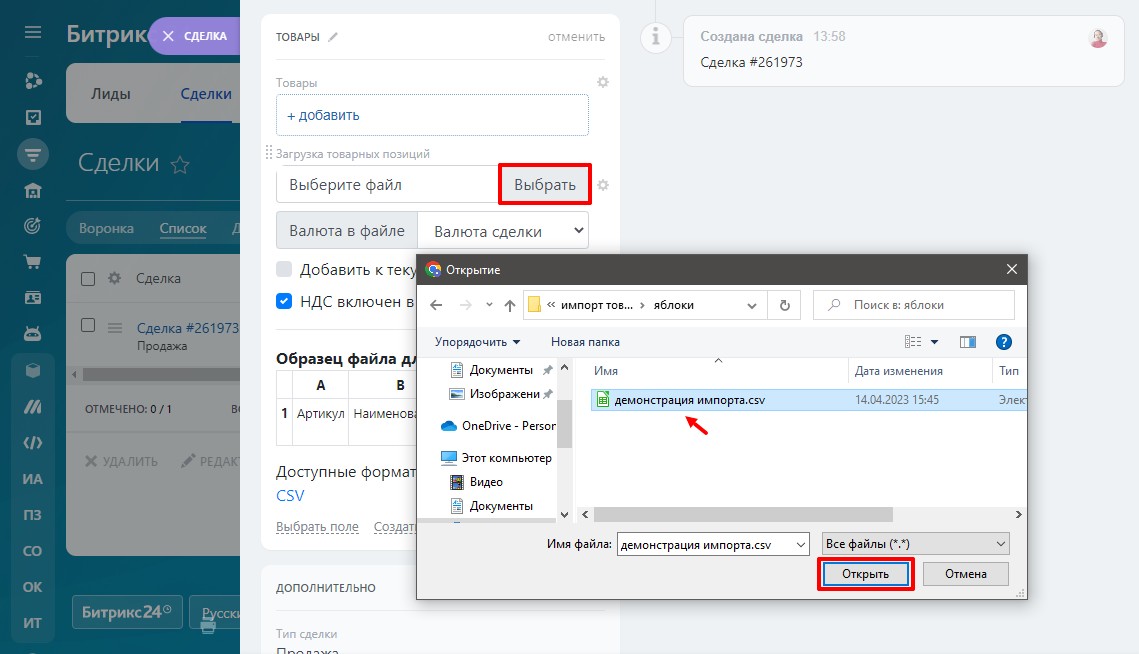This screenshot has width=1139, height=654.
Task: Open the view options dropdown arrow
Action: tap(934, 342)
